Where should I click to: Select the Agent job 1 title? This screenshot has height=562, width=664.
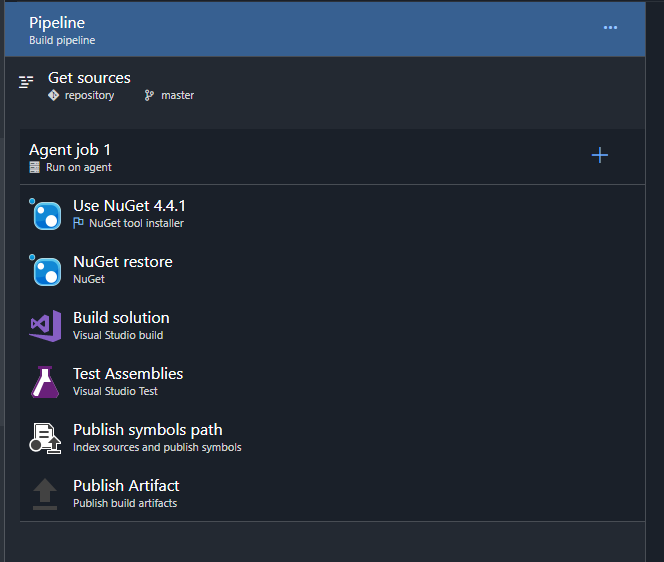pyautogui.click(x=70, y=150)
